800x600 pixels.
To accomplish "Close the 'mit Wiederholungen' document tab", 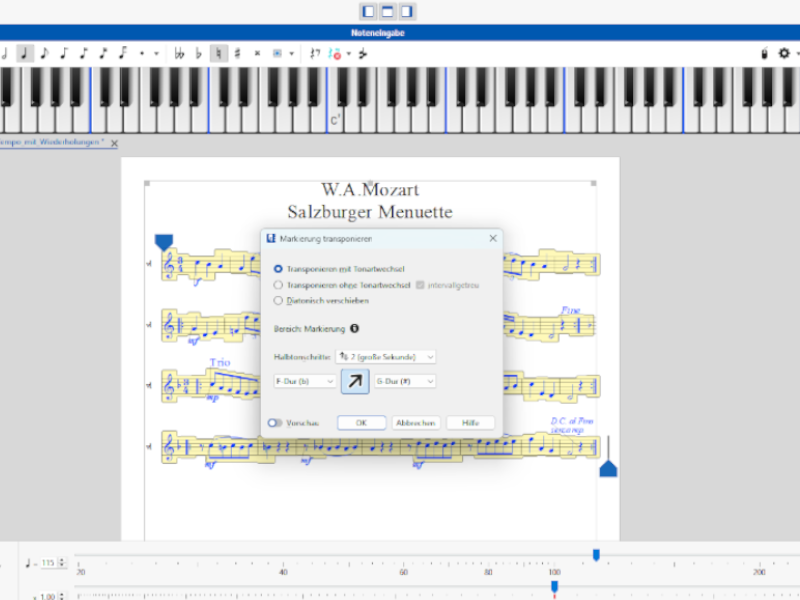I will 114,143.
